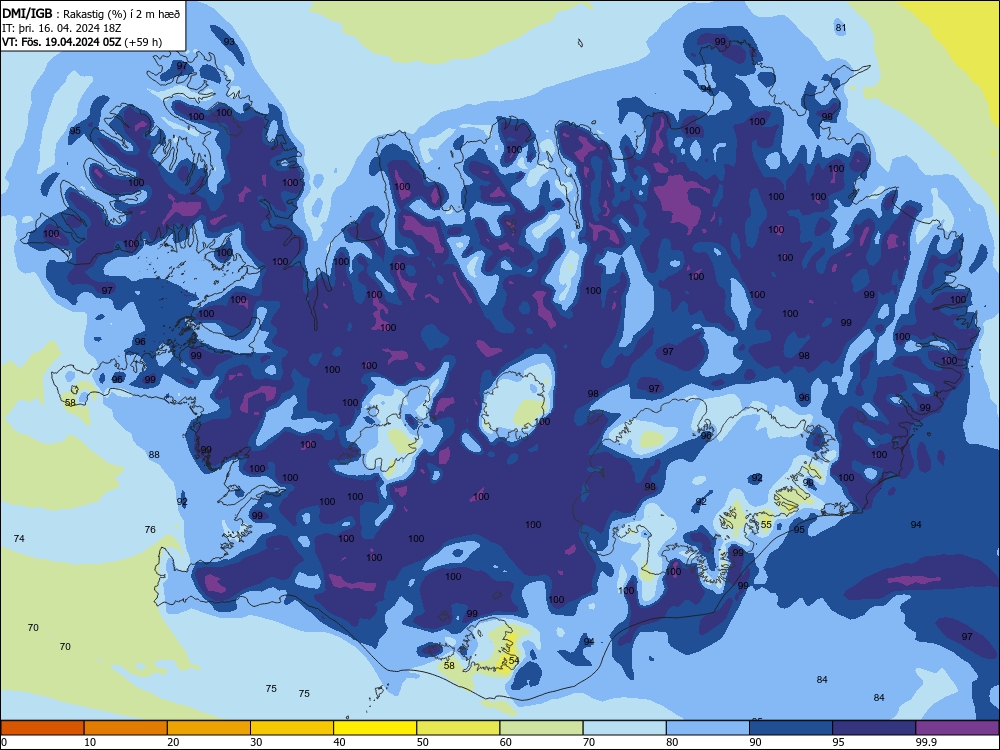Pick the 95–99.9 navy legend swatch
Viewport: 1000px width, 750px height.
click(874, 728)
